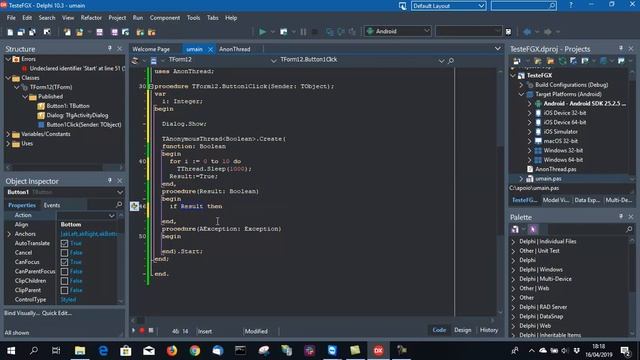Open the Refactor menu
The image size is (640, 360).
[x=91, y=18]
